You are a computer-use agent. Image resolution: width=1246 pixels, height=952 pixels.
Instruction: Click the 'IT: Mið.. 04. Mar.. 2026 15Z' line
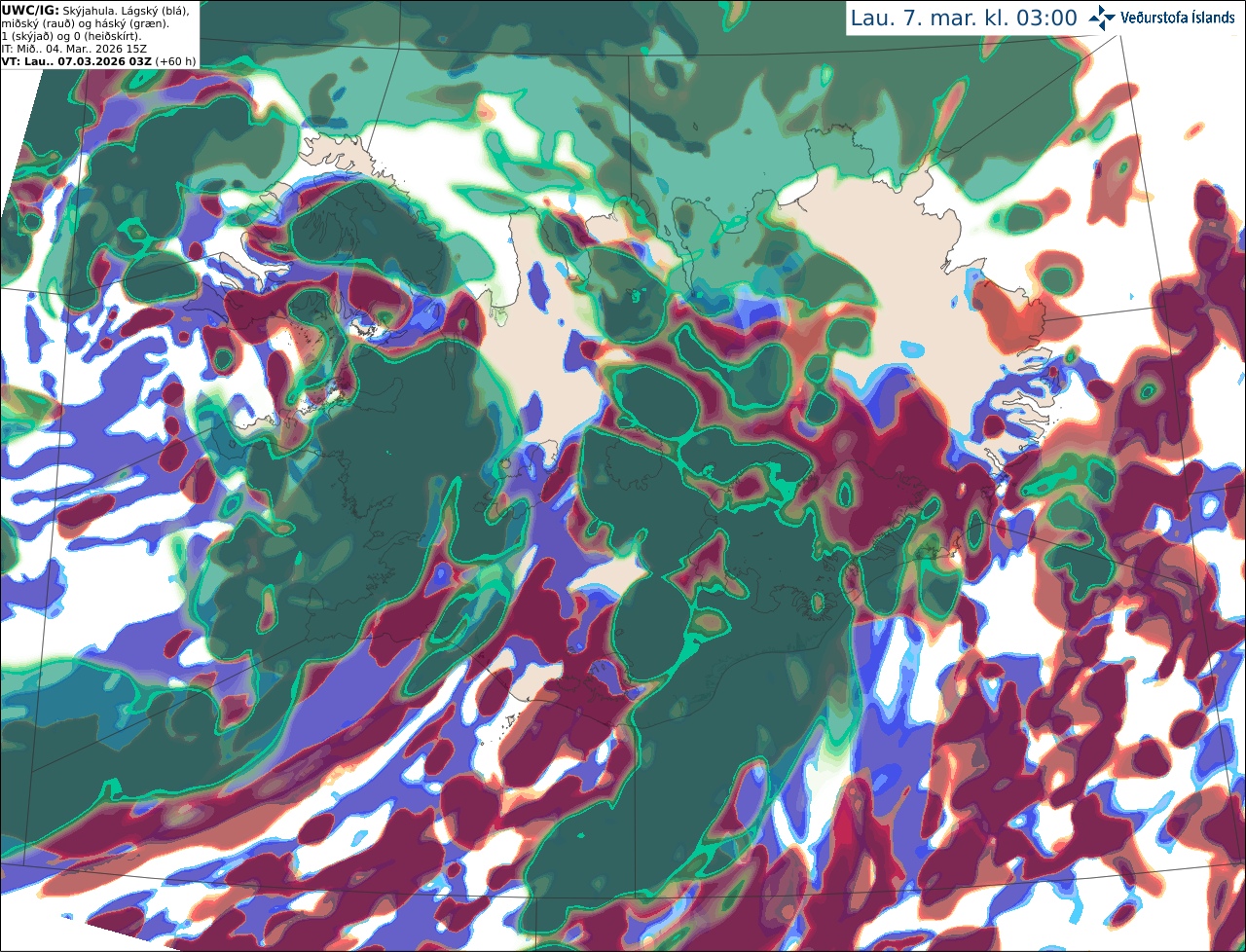(74, 49)
